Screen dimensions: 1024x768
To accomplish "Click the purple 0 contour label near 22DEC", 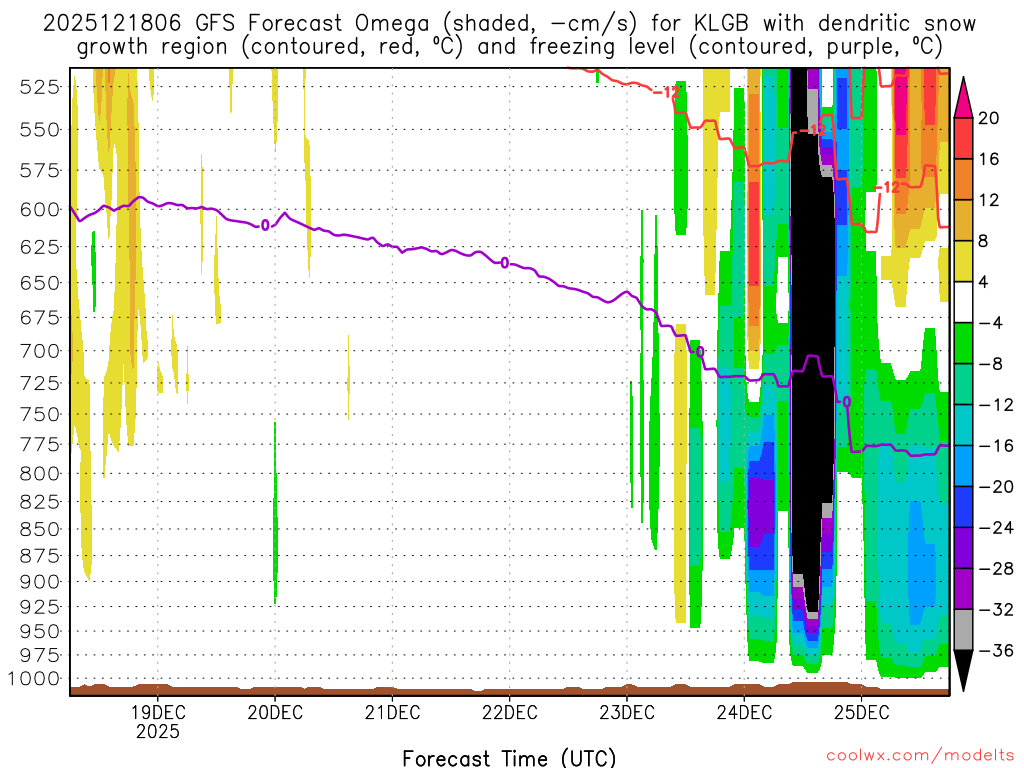I will tap(504, 263).
